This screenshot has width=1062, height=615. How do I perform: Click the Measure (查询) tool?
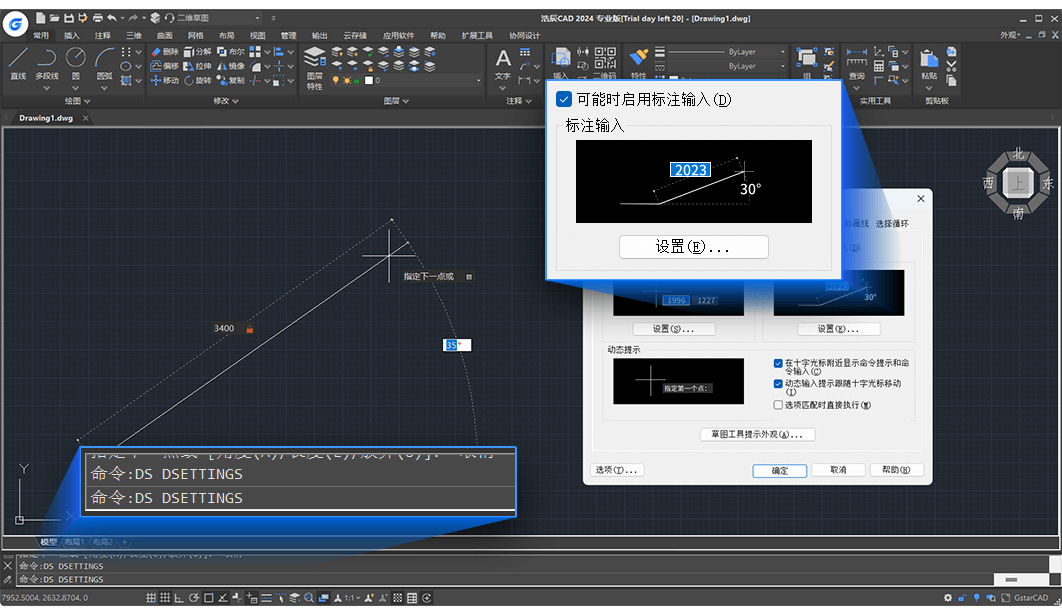point(856,63)
